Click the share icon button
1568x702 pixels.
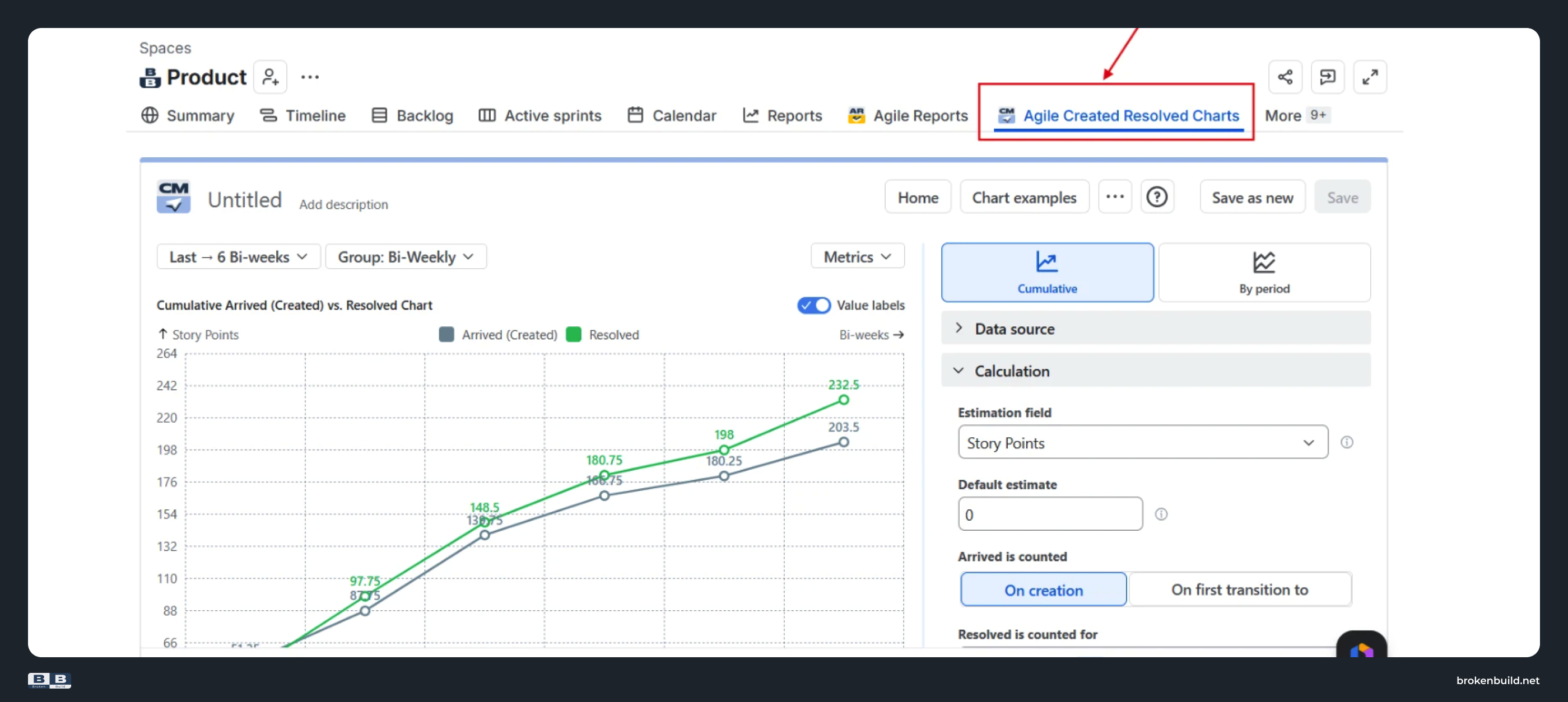pos(1285,77)
